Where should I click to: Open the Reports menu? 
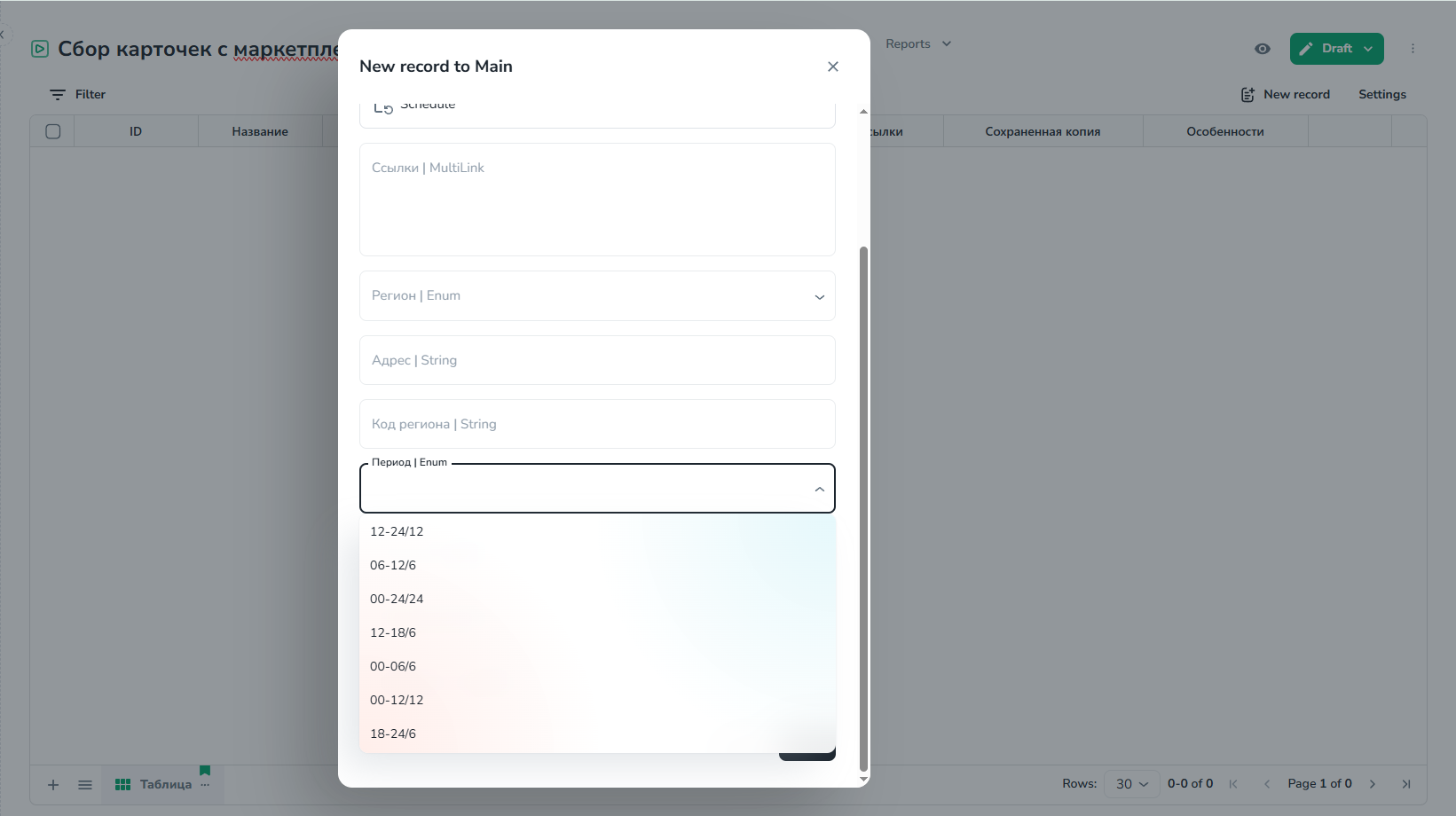[917, 44]
